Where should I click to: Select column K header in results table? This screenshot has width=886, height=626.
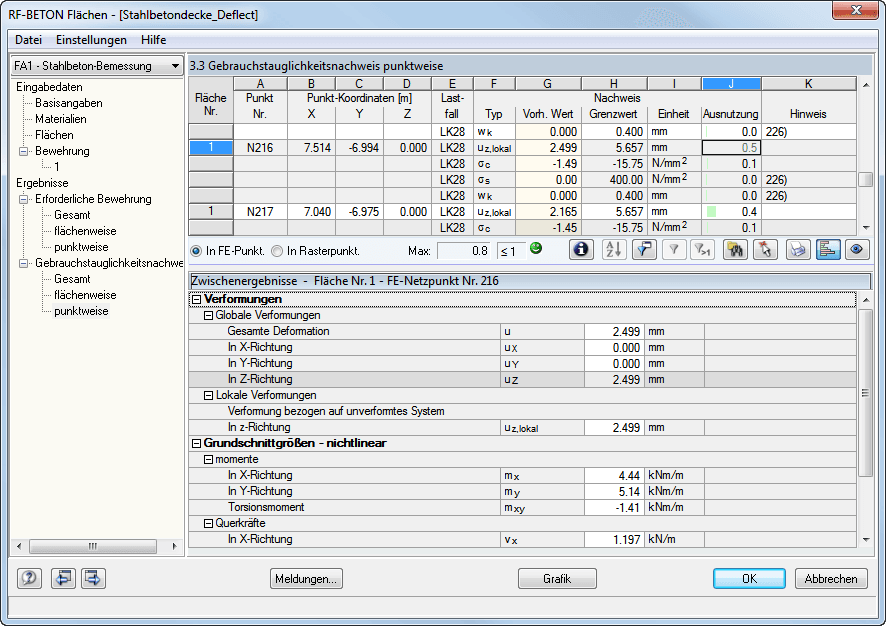pos(808,84)
